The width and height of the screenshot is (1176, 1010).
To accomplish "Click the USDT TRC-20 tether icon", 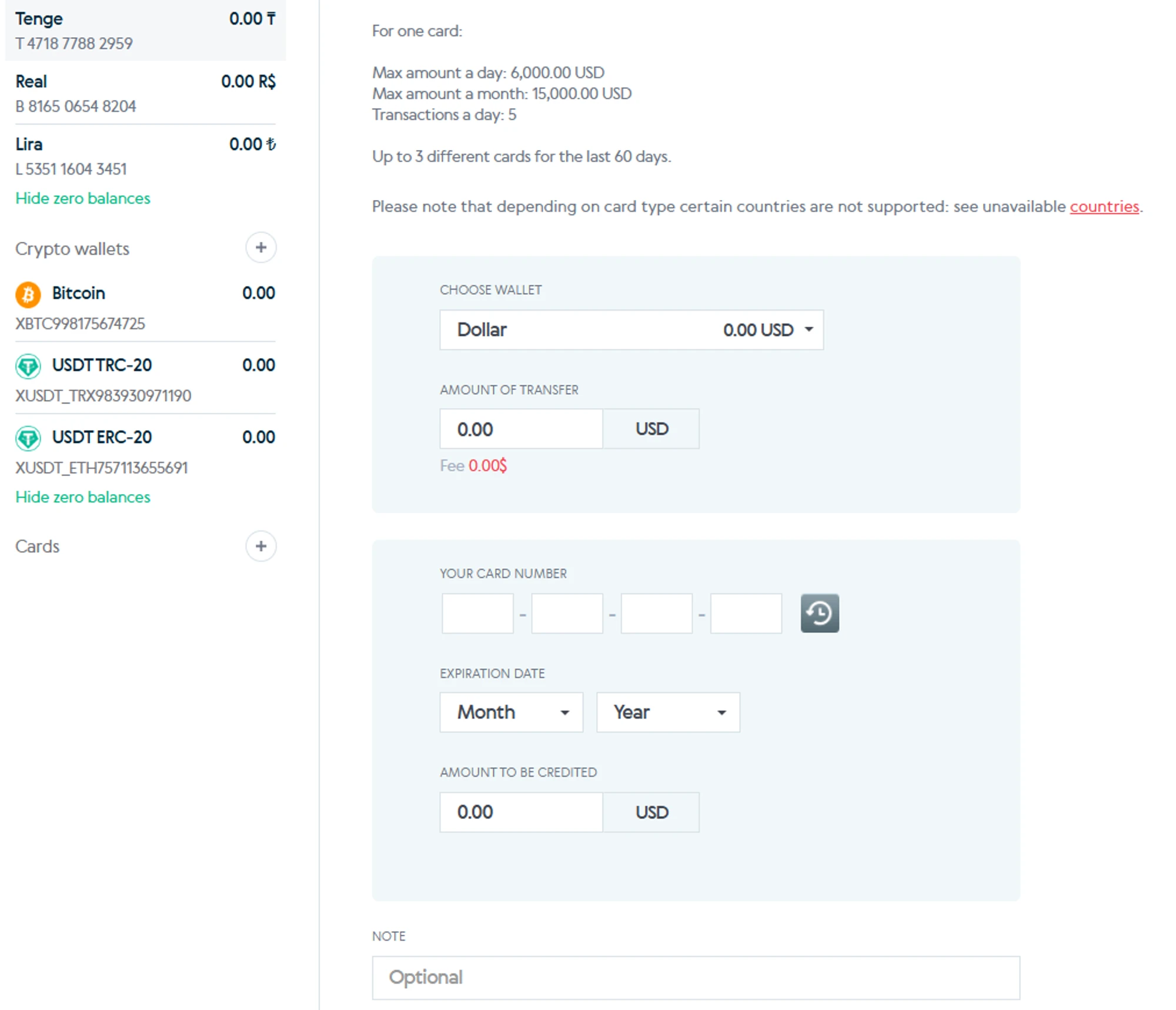I will point(28,366).
